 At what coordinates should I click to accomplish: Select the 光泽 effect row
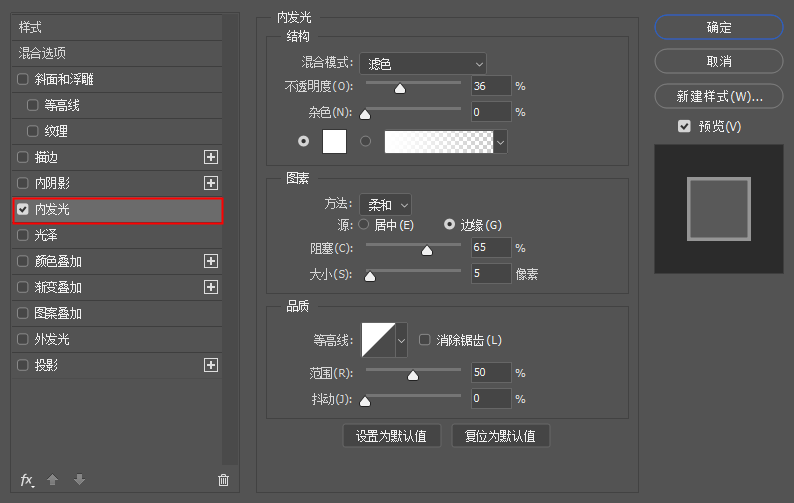[117, 235]
